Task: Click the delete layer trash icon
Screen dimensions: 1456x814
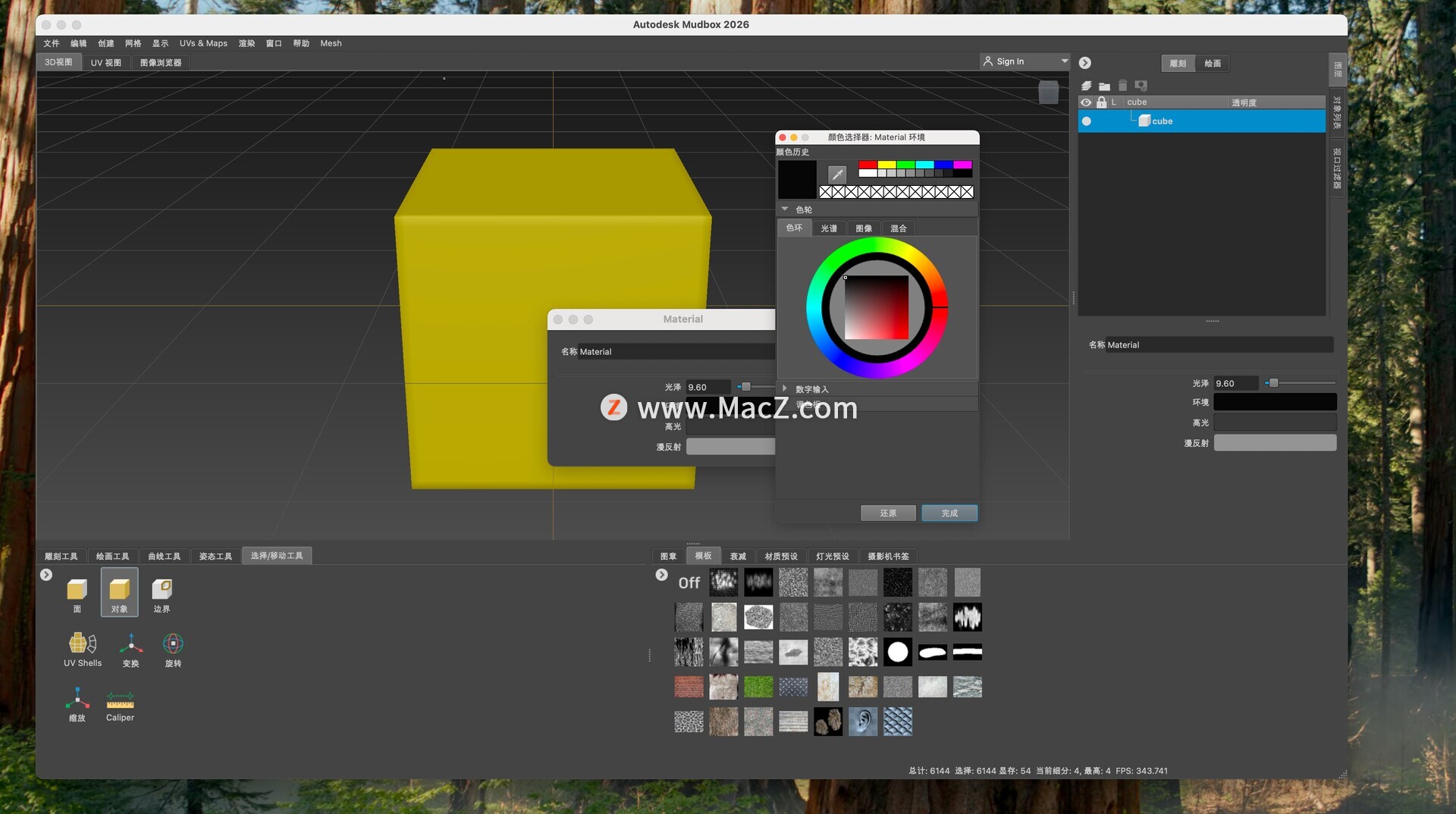Action: pos(1122,86)
